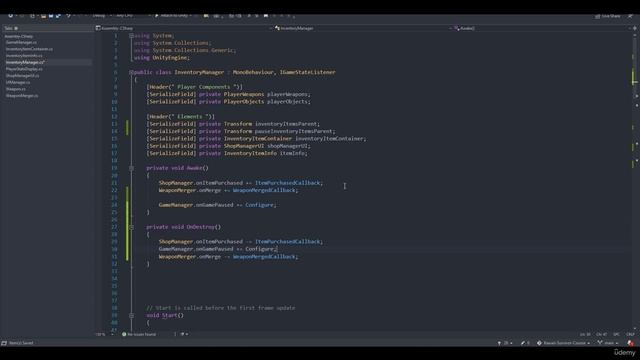Open the main branch selector

click(608, 343)
